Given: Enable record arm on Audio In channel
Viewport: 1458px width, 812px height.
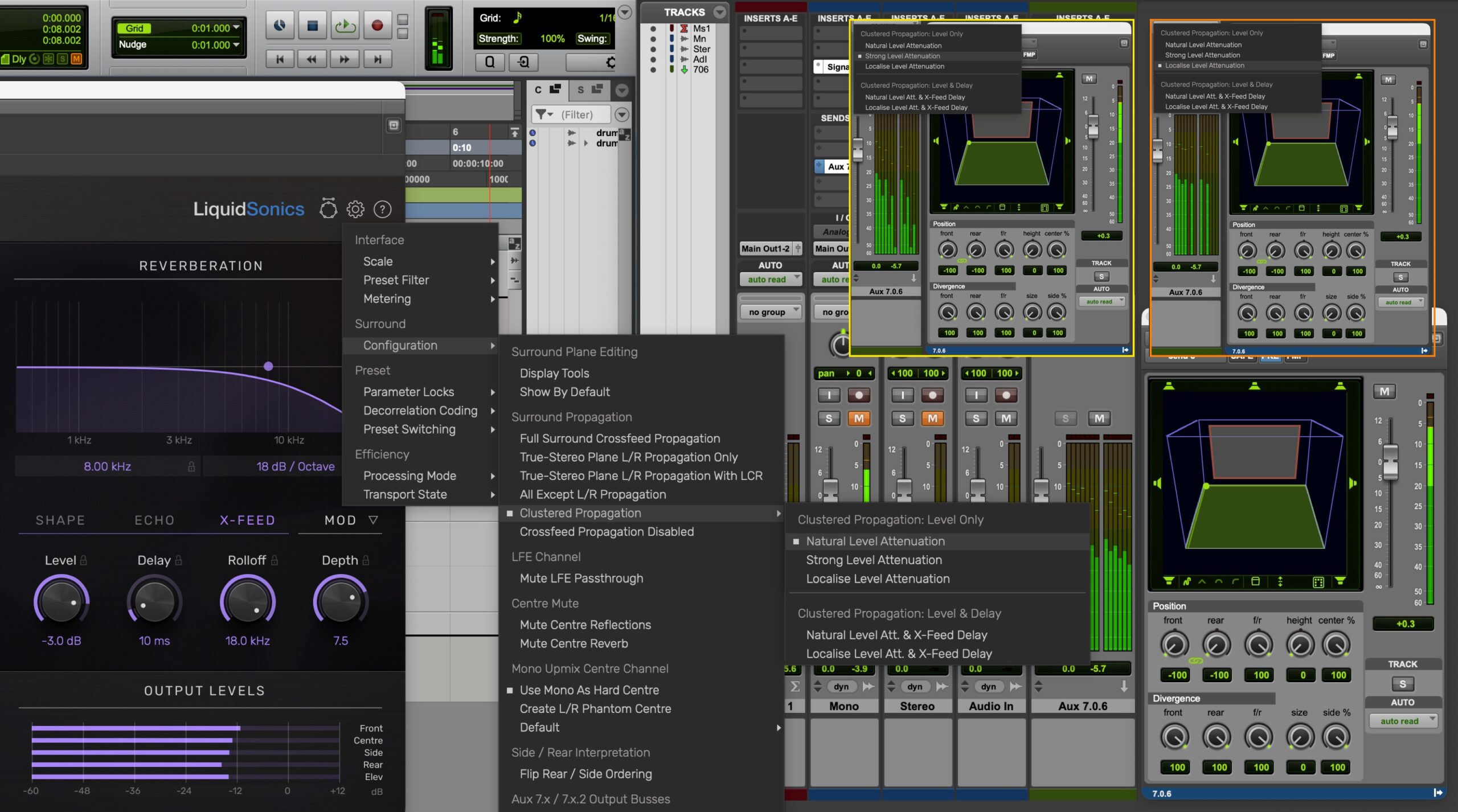Looking at the screenshot, I should coord(1006,395).
